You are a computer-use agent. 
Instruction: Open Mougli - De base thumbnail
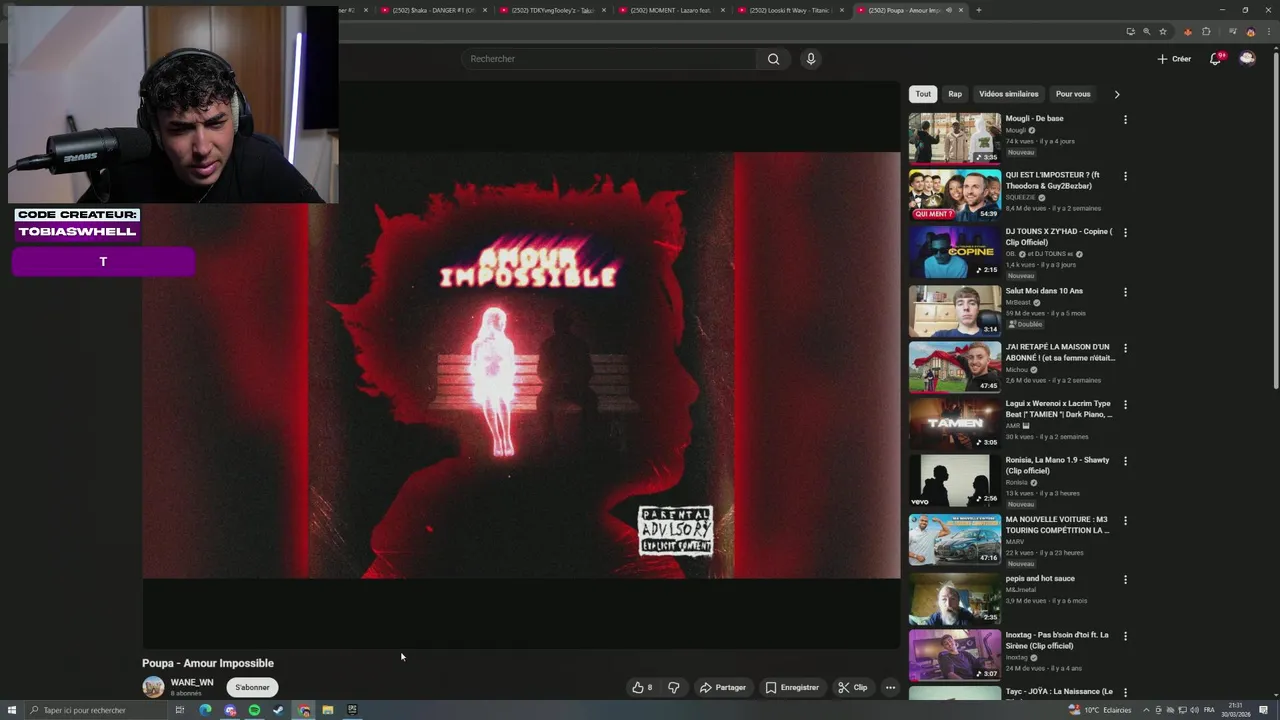tap(954, 137)
